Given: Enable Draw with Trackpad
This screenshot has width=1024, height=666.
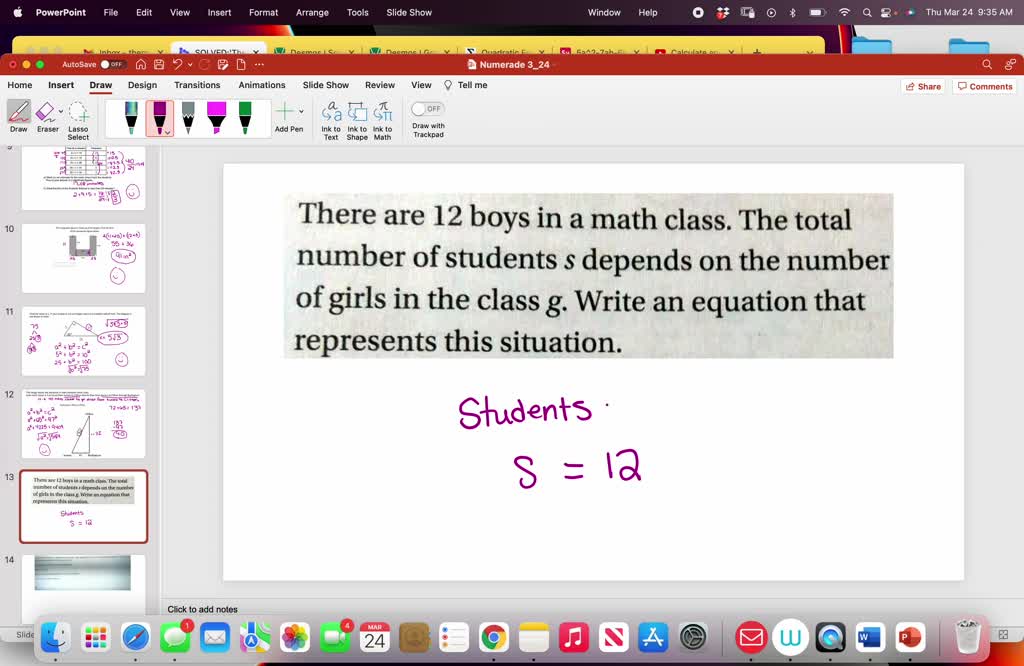Looking at the screenshot, I should [x=427, y=108].
